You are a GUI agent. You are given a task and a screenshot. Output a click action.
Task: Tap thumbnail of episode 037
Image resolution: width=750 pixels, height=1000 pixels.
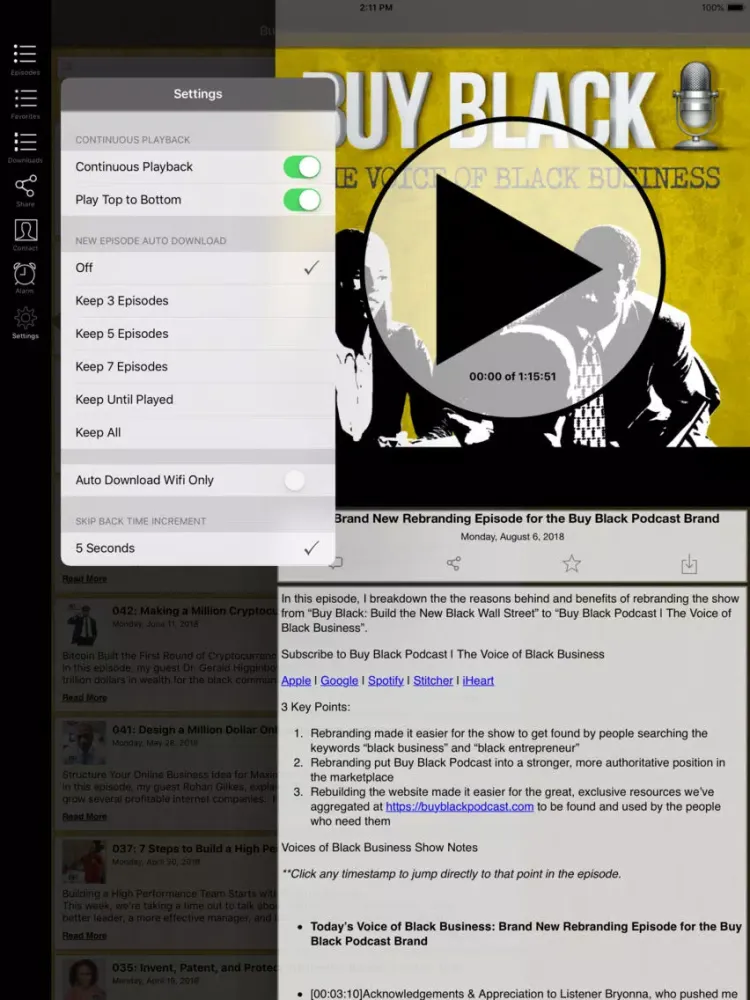point(84,862)
